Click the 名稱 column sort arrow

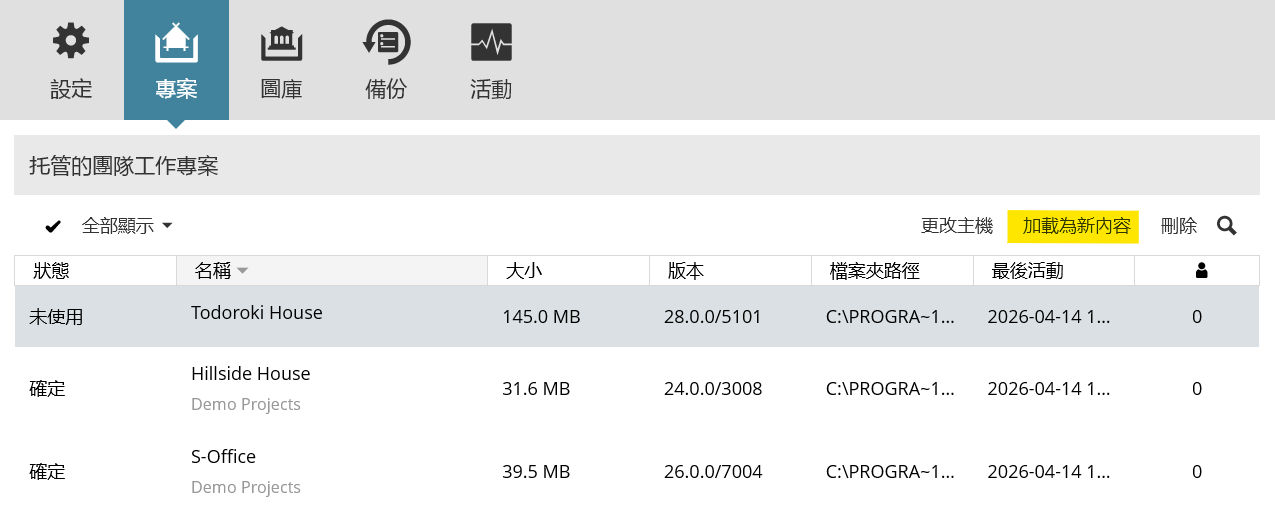[x=242, y=271]
